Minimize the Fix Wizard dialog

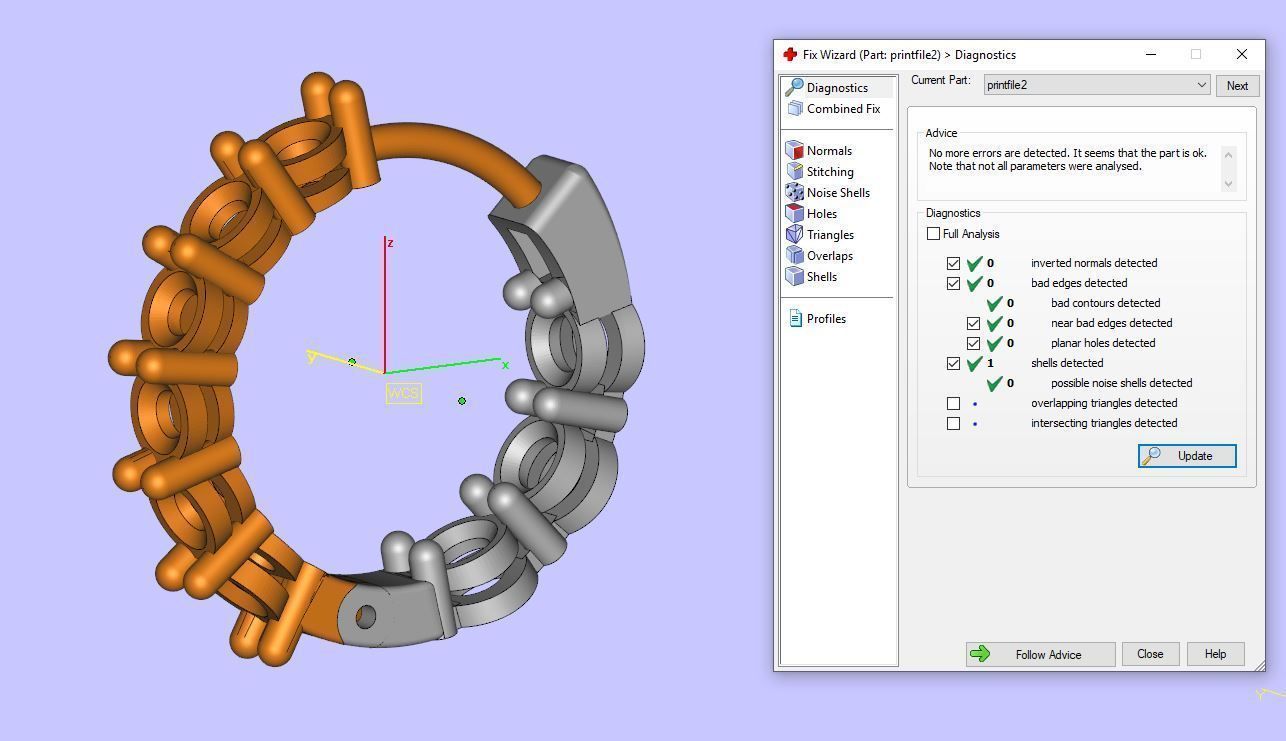click(x=1151, y=54)
